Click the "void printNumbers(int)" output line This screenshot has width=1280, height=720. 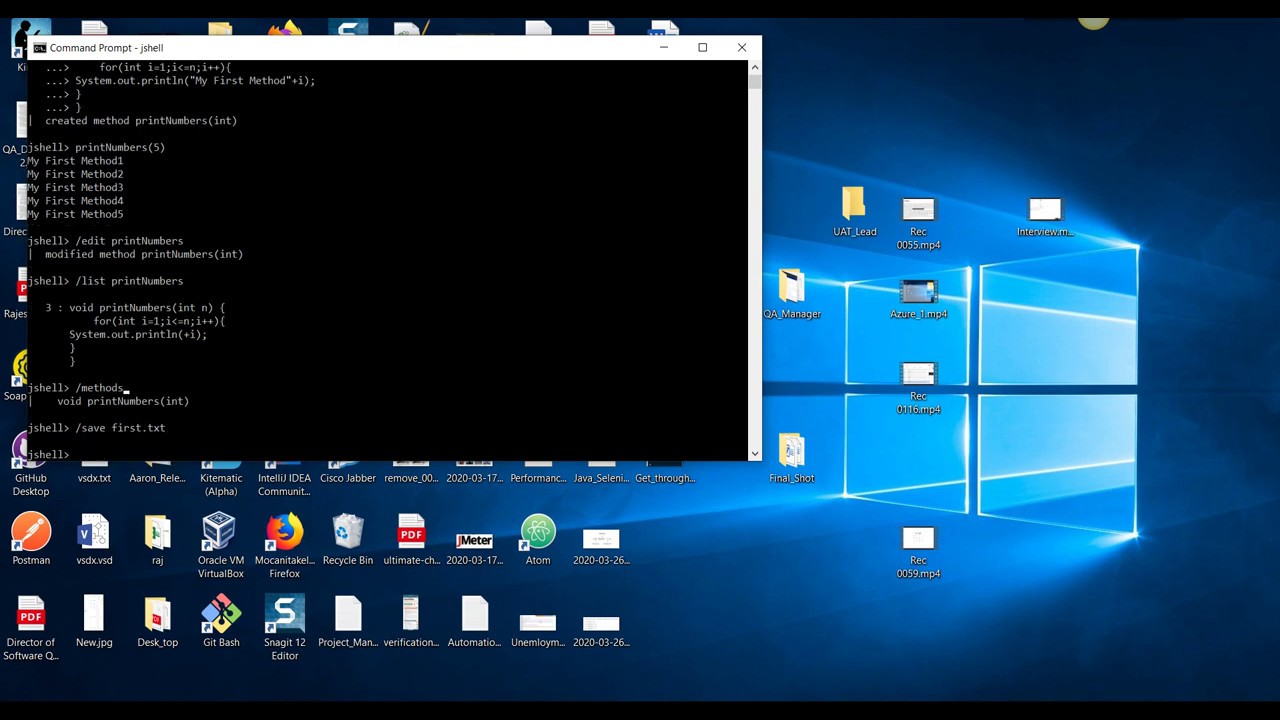coord(123,401)
